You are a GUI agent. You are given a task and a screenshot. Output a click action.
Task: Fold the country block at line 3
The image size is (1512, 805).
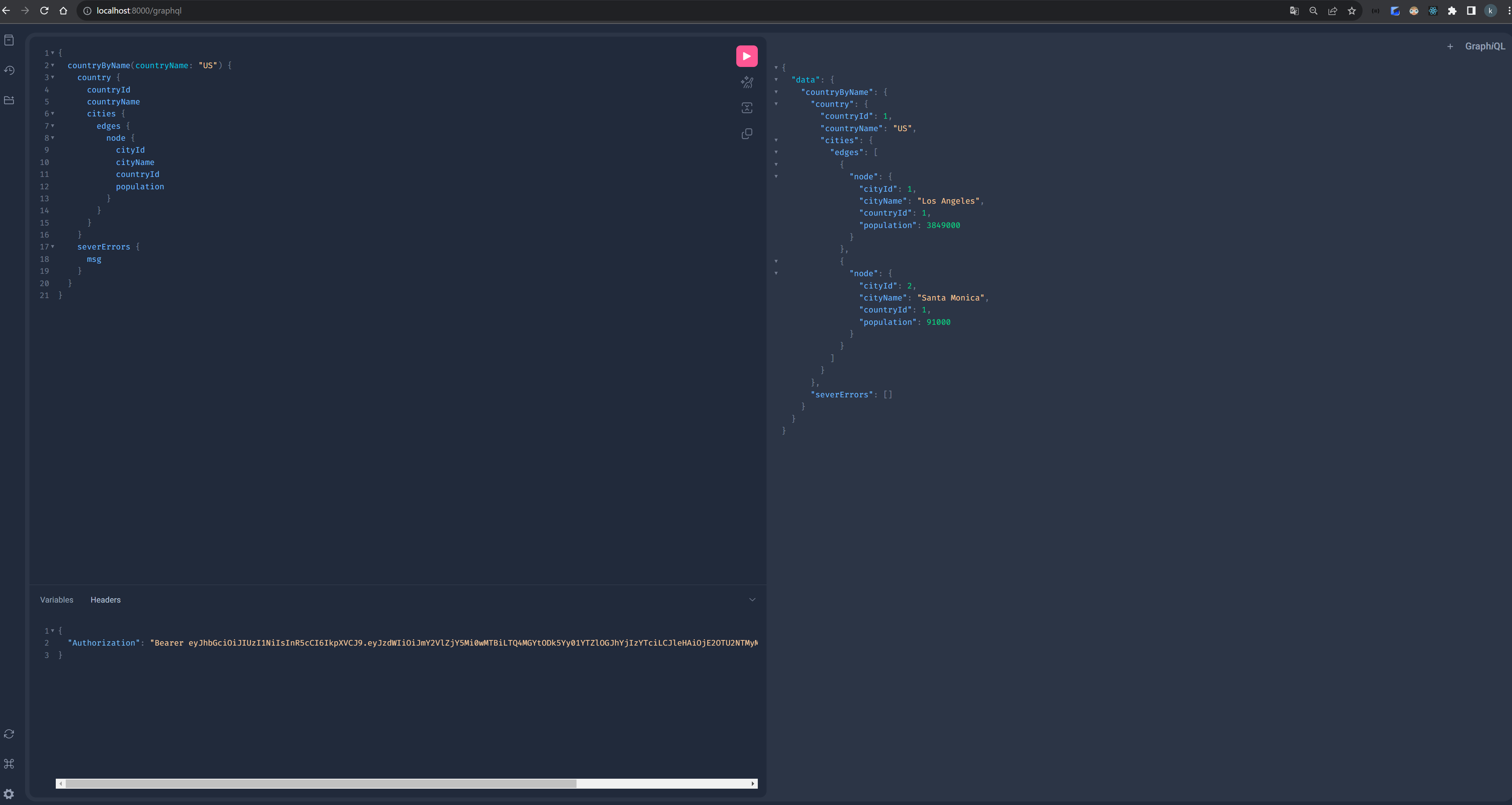pos(52,77)
